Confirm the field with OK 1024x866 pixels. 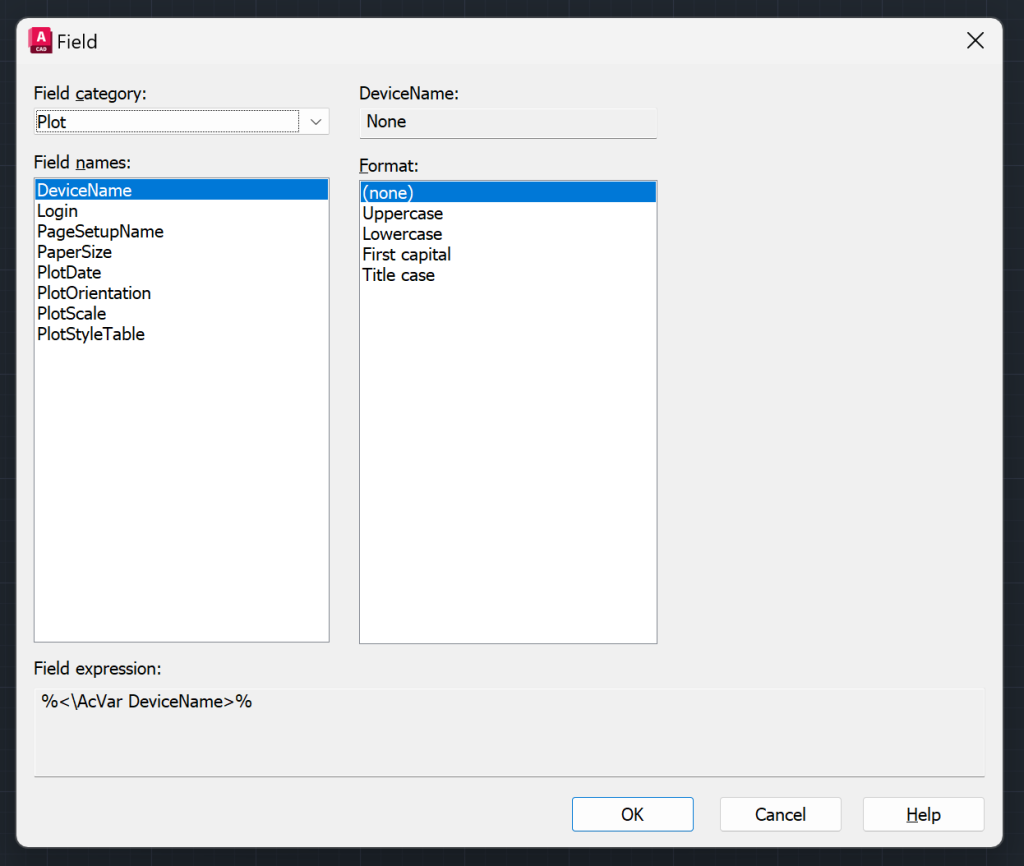632,814
